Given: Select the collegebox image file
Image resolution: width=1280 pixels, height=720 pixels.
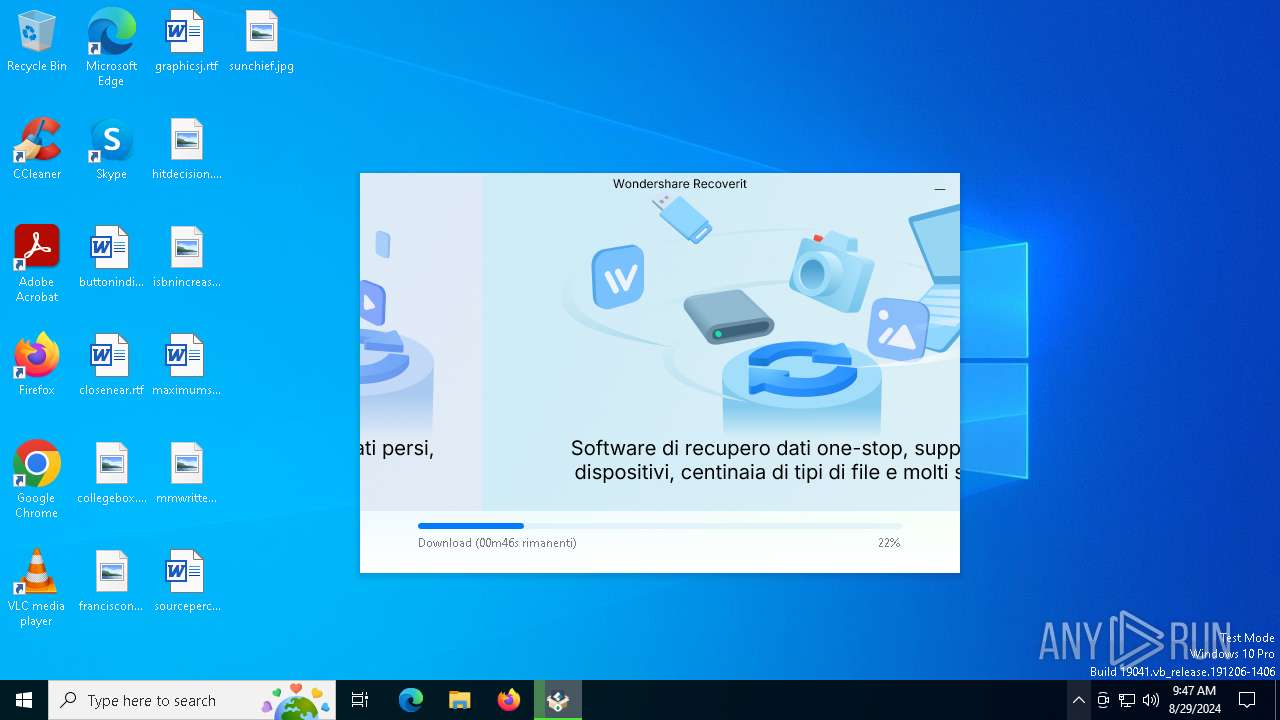Looking at the screenshot, I should 111,474.
